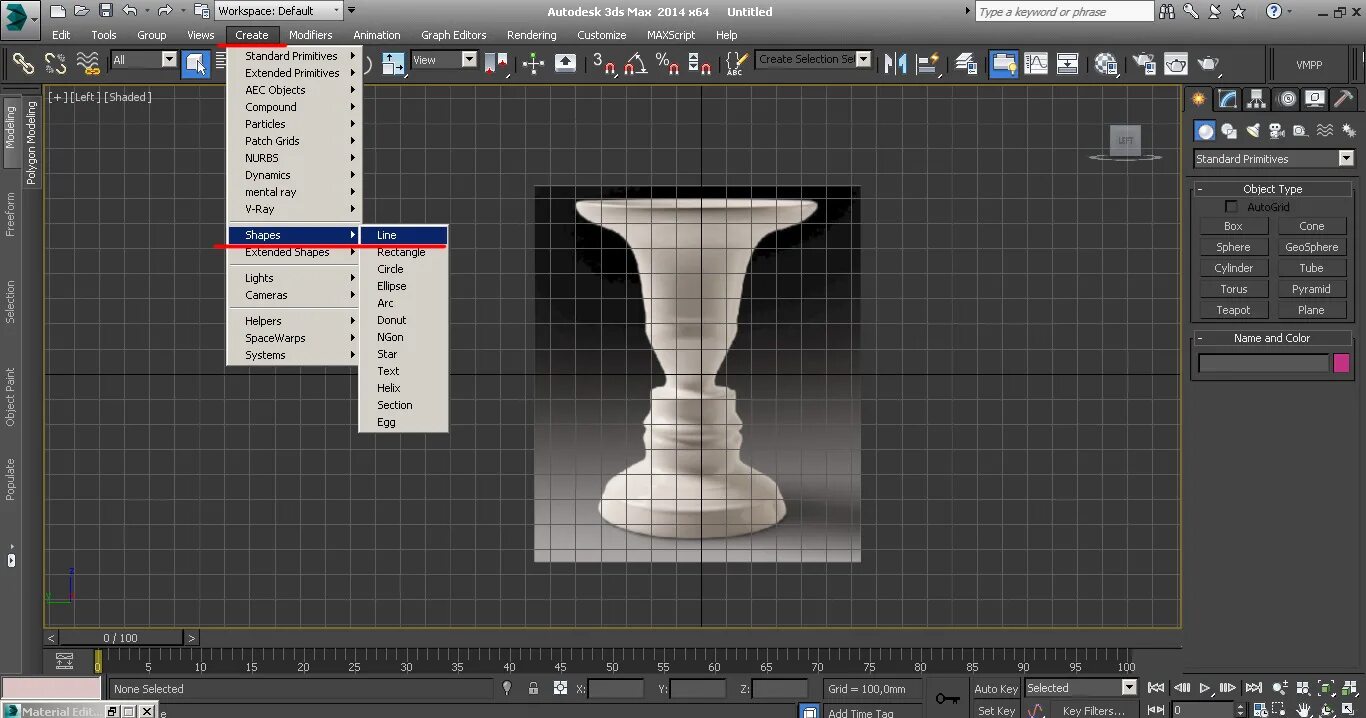
Task: Select the Cameras category icon
Action: [x=1276, y=131]
